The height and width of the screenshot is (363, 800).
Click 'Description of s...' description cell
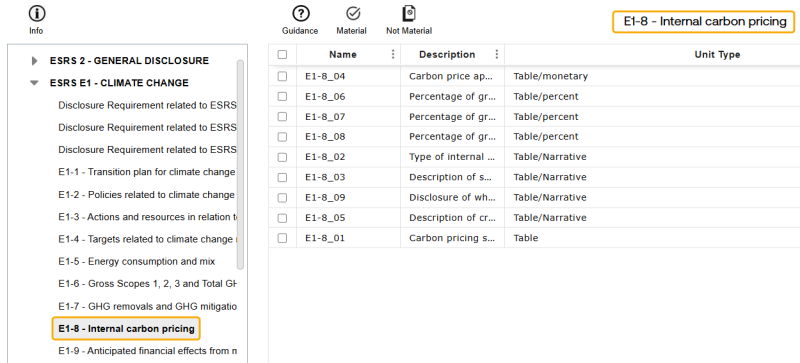pyautogui.click(x=453, y=177)
